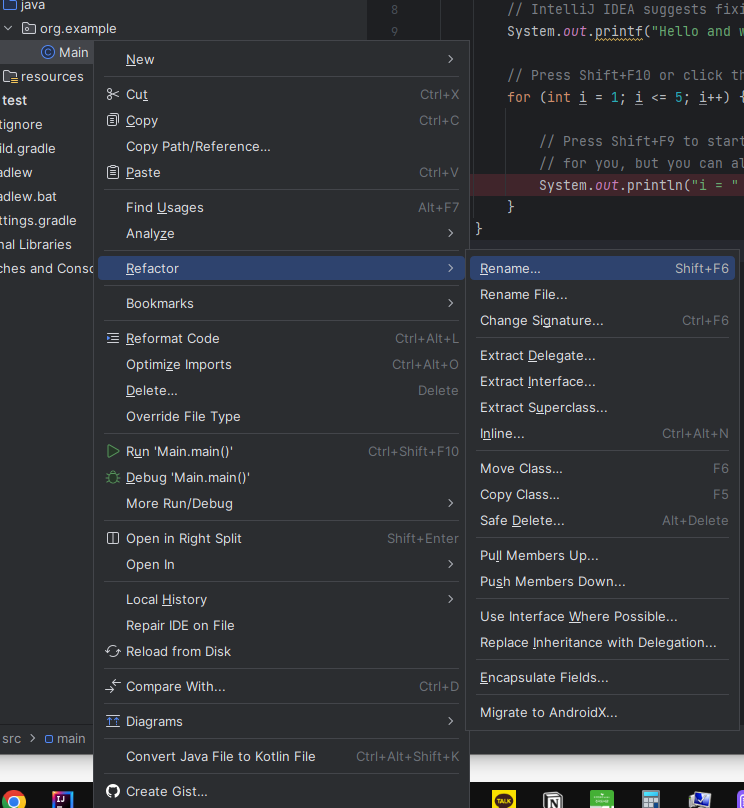Choose Pull Members Up...
The image size is (744, 808).
point(602,556)
